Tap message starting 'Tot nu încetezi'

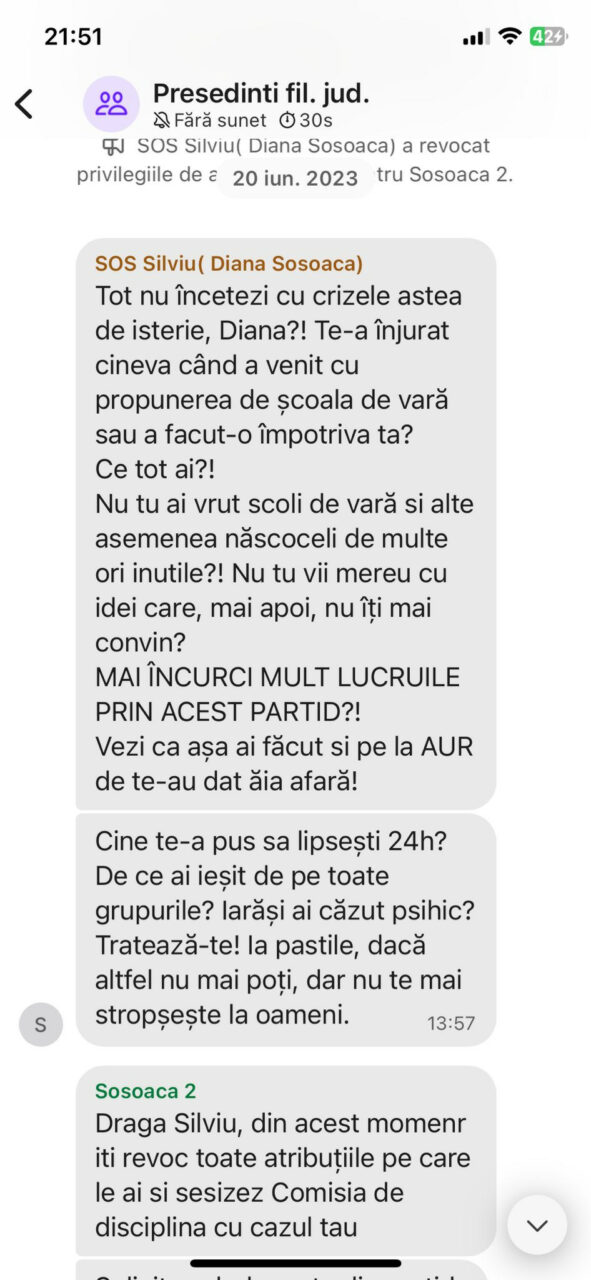click(x=286, y=524)
